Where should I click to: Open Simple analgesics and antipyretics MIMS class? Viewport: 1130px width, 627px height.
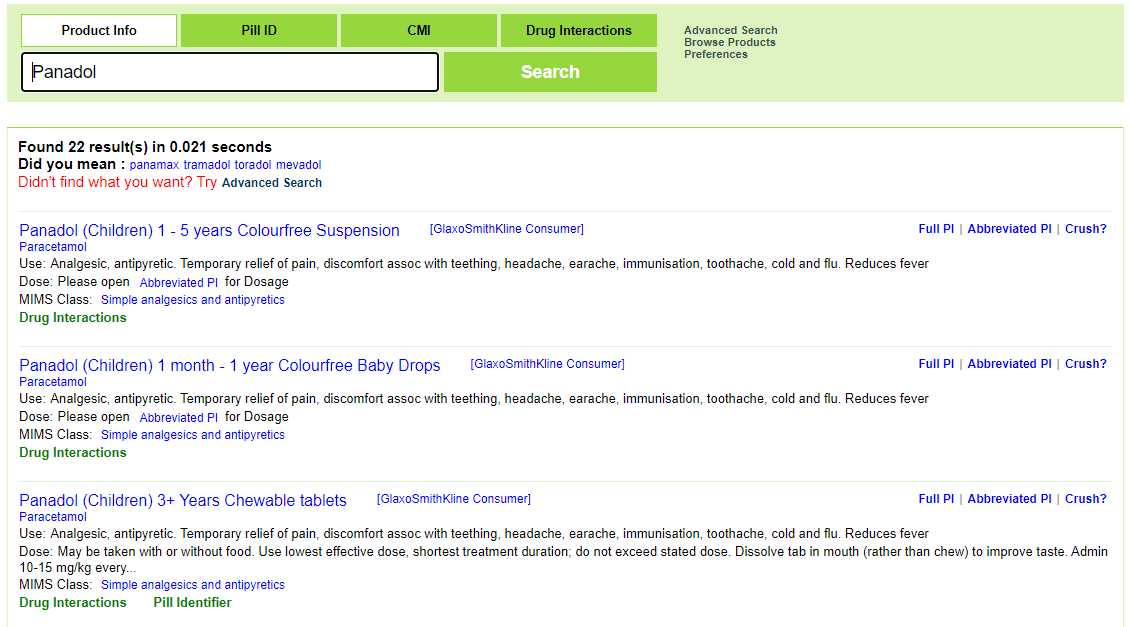tap(192, 299)
